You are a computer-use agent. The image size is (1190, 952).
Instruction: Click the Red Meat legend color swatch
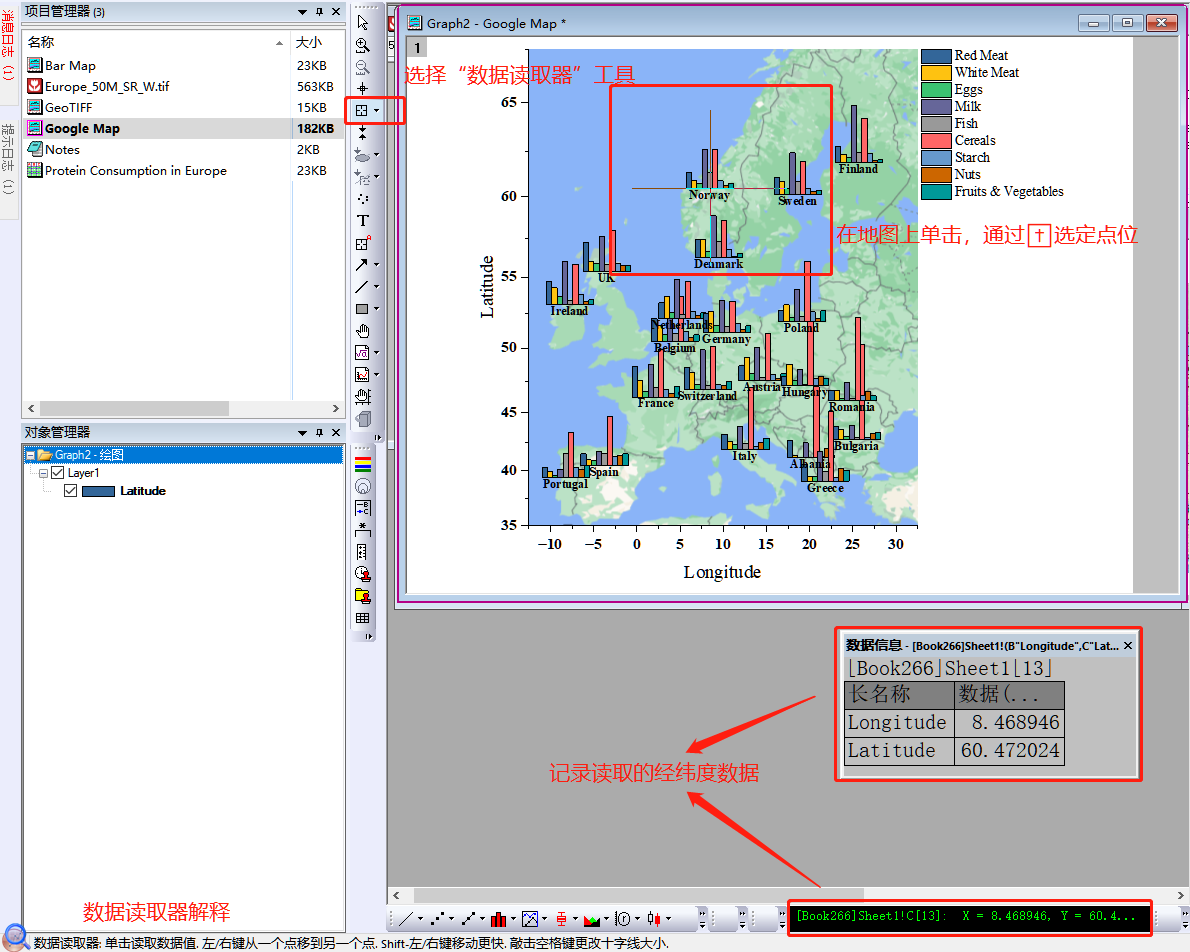(x=936, y=55)
